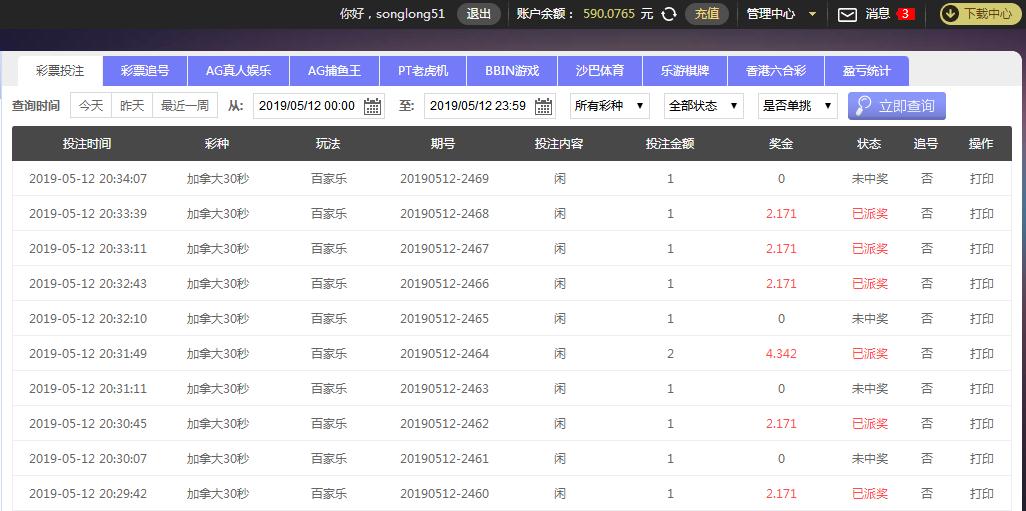Switch to the 彩票追号 tab
Viewport: 1026px width, 511px height.
pyautogui.click(x=145, y=71)
